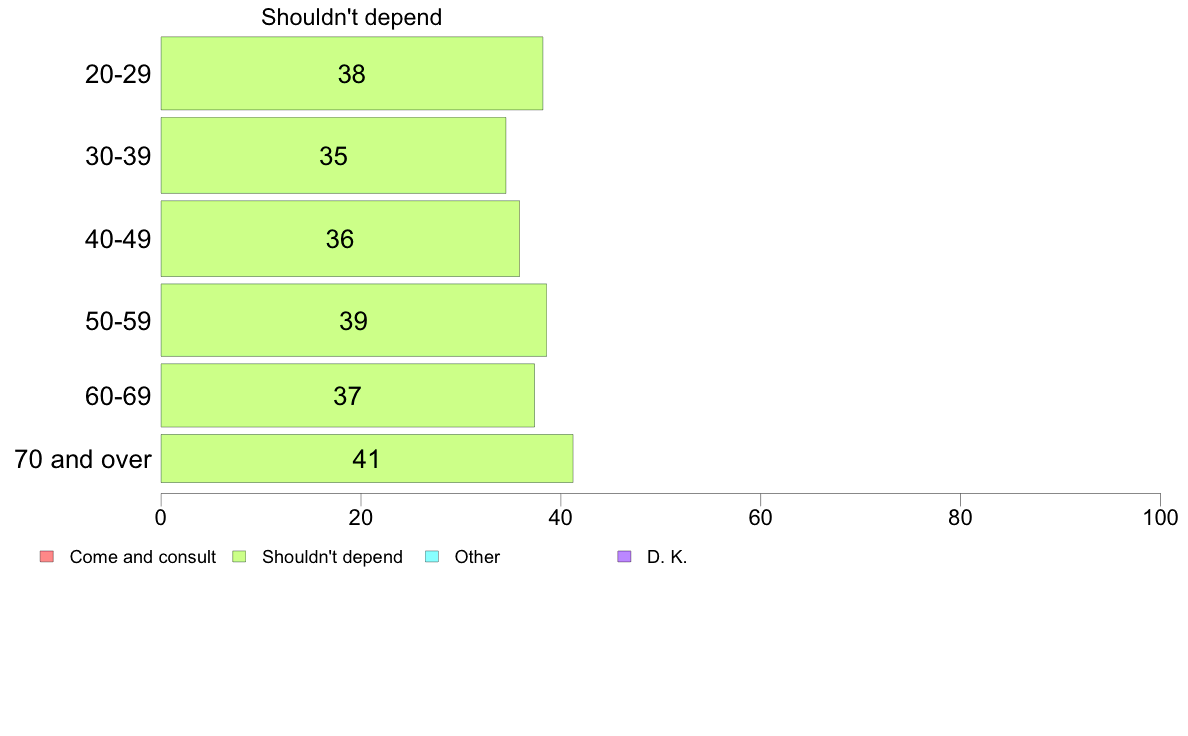Click the 0 tick on x-axis
The height and width of the screenshot is (736, 1188).
(161, 518)
